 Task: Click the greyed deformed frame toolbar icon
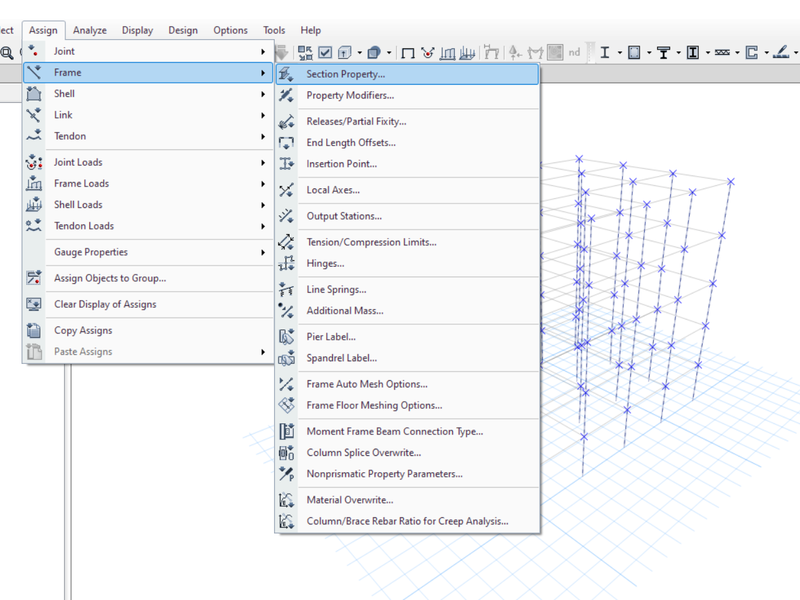491,52
